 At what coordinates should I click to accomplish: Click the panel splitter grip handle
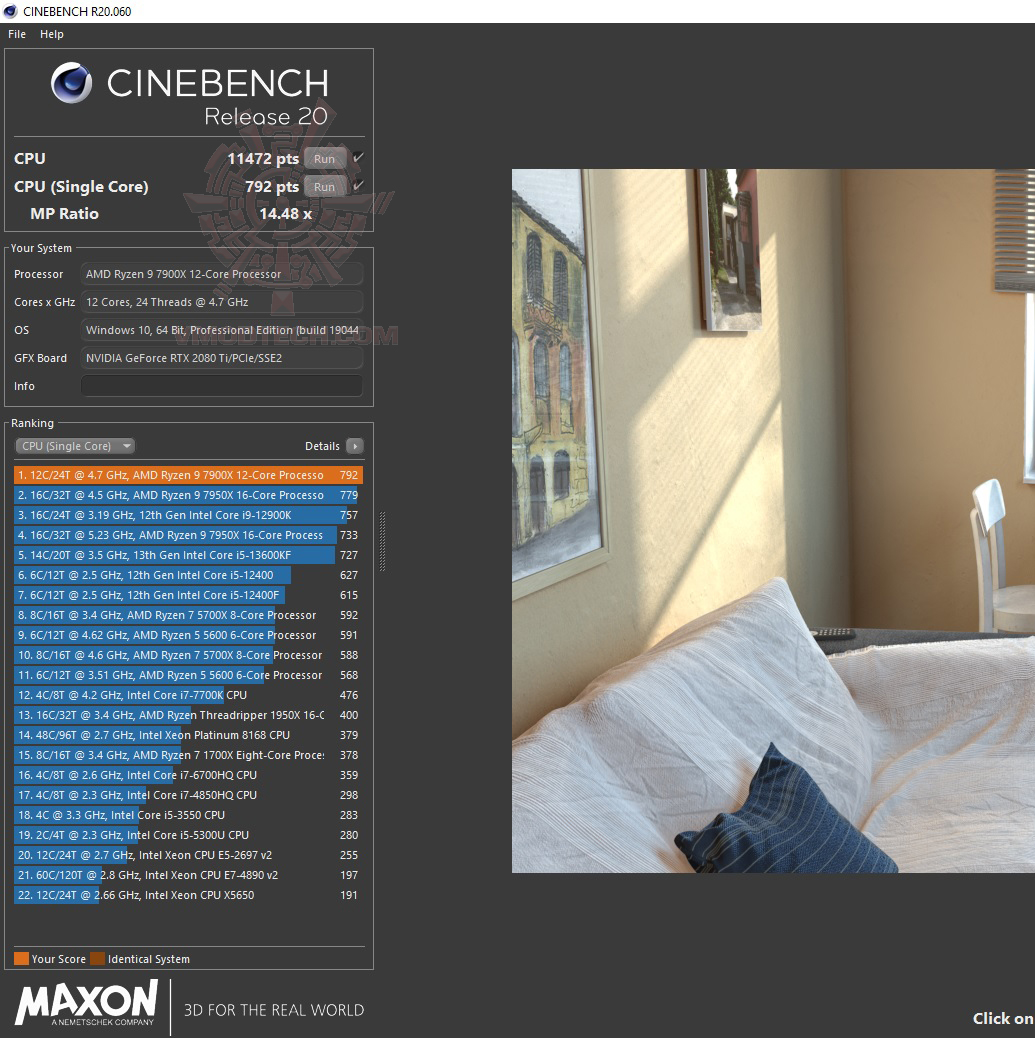pyautogui.click(x=382, y=541)
